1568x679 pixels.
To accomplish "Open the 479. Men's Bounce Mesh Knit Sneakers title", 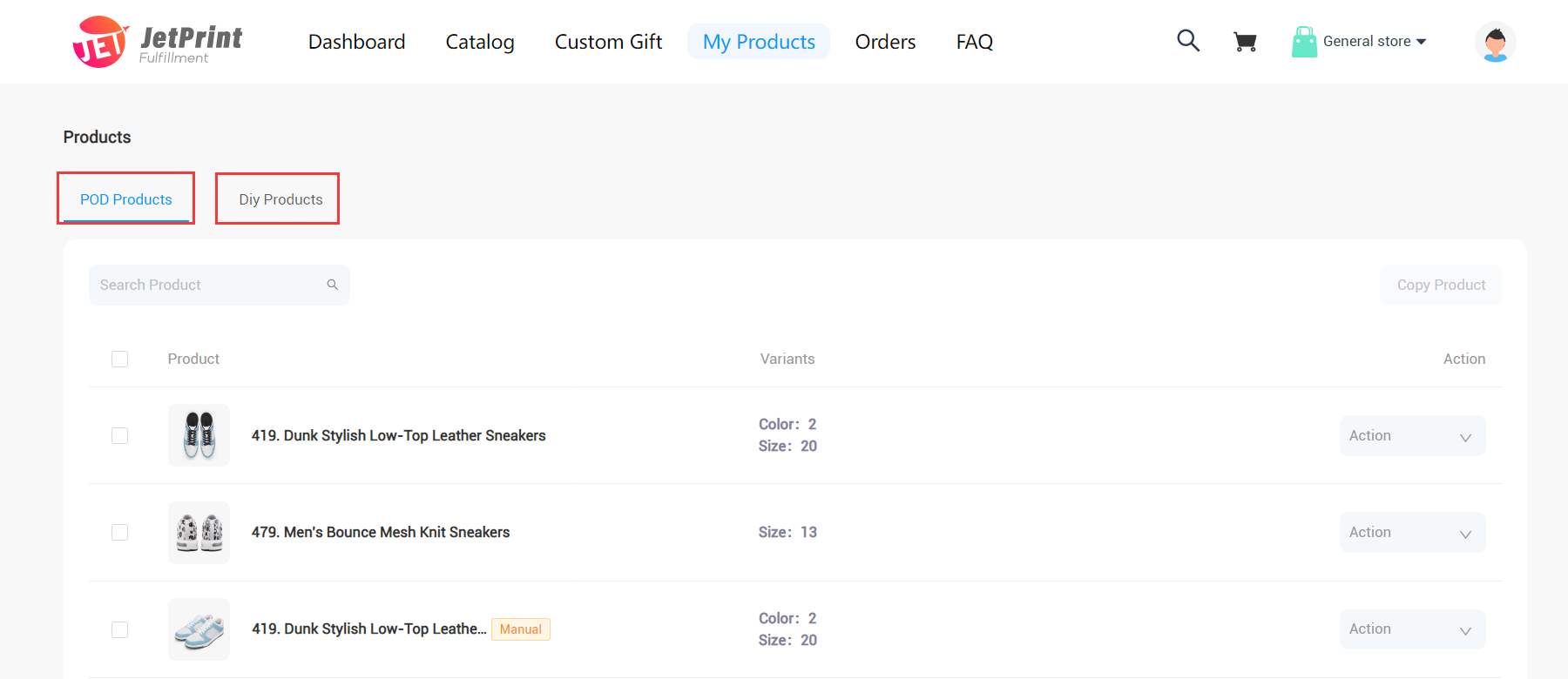I will click(x=381, y=533).
